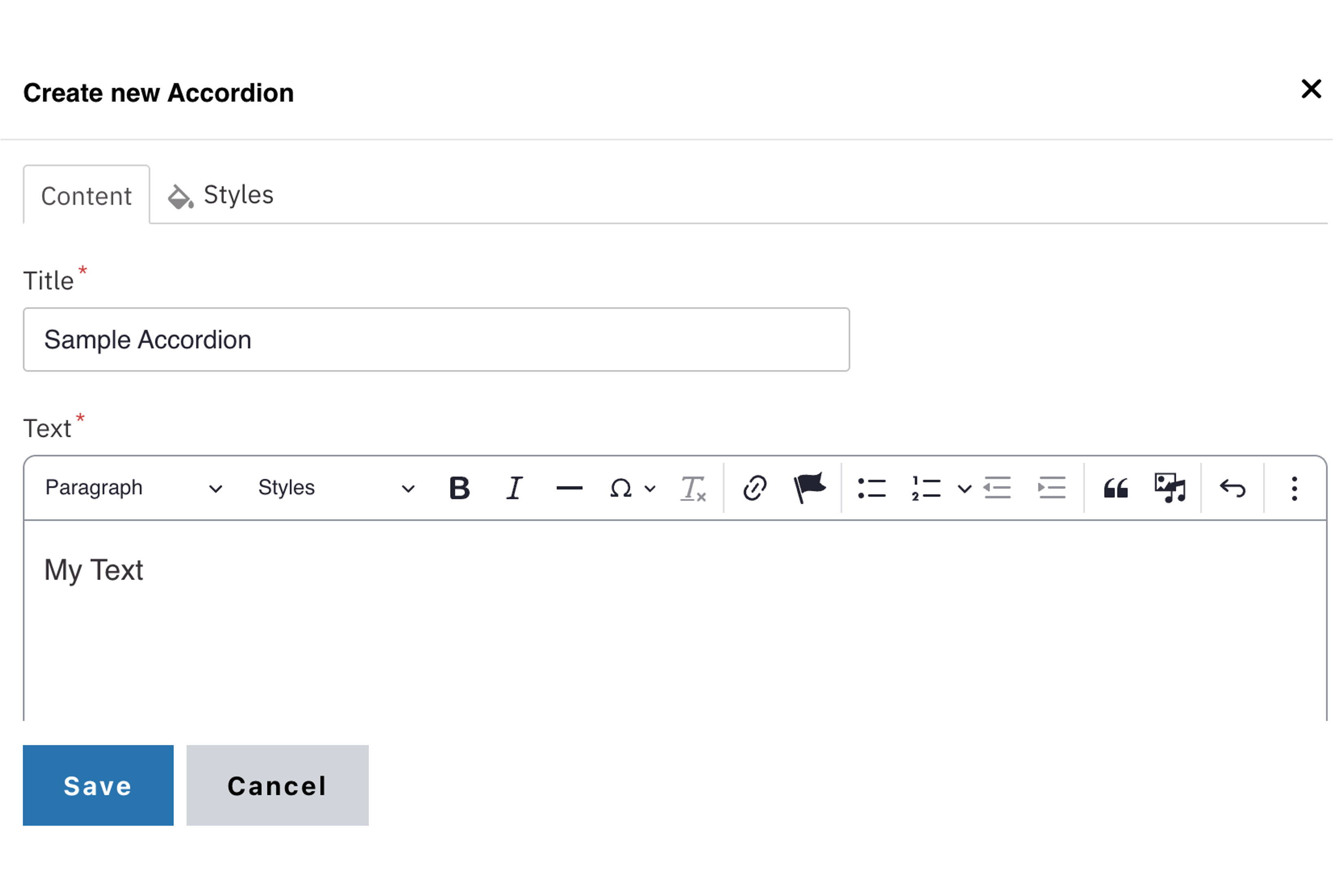This screenshot has height=896, width=1333.
Task: Insert a numbered list
Action: [x=926, y=488]
